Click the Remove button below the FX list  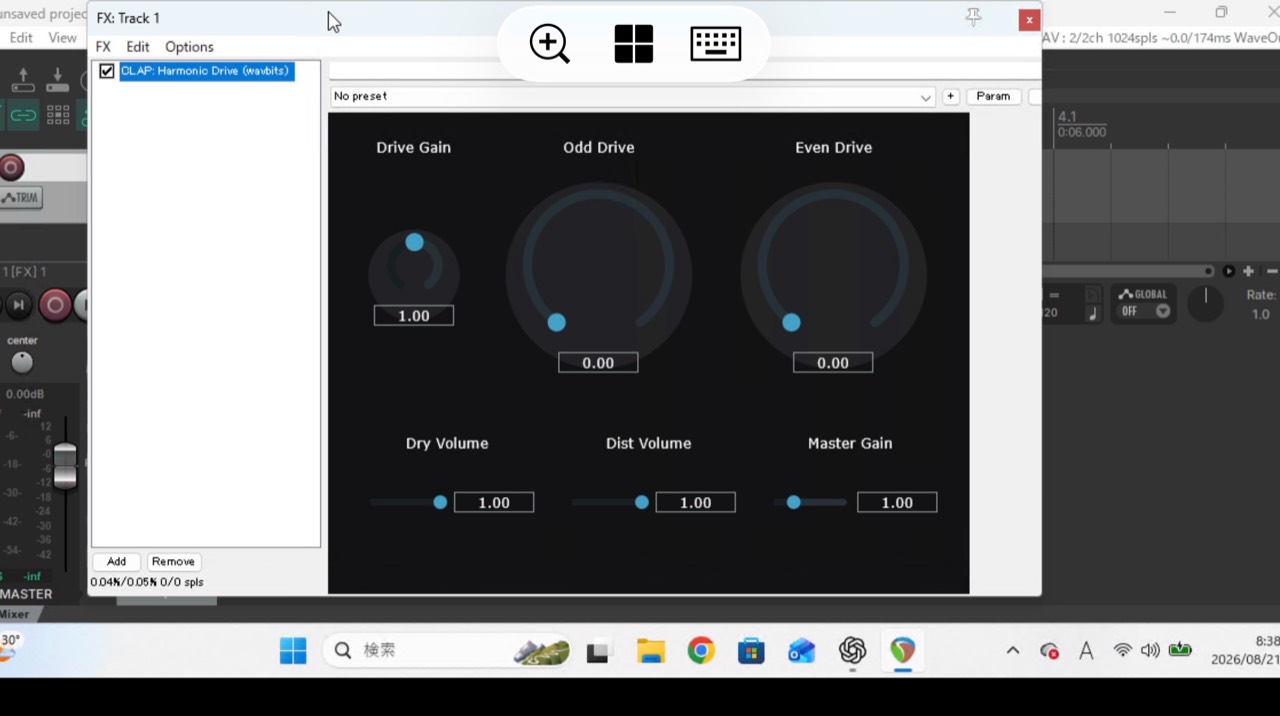click(x=173, y=562)
